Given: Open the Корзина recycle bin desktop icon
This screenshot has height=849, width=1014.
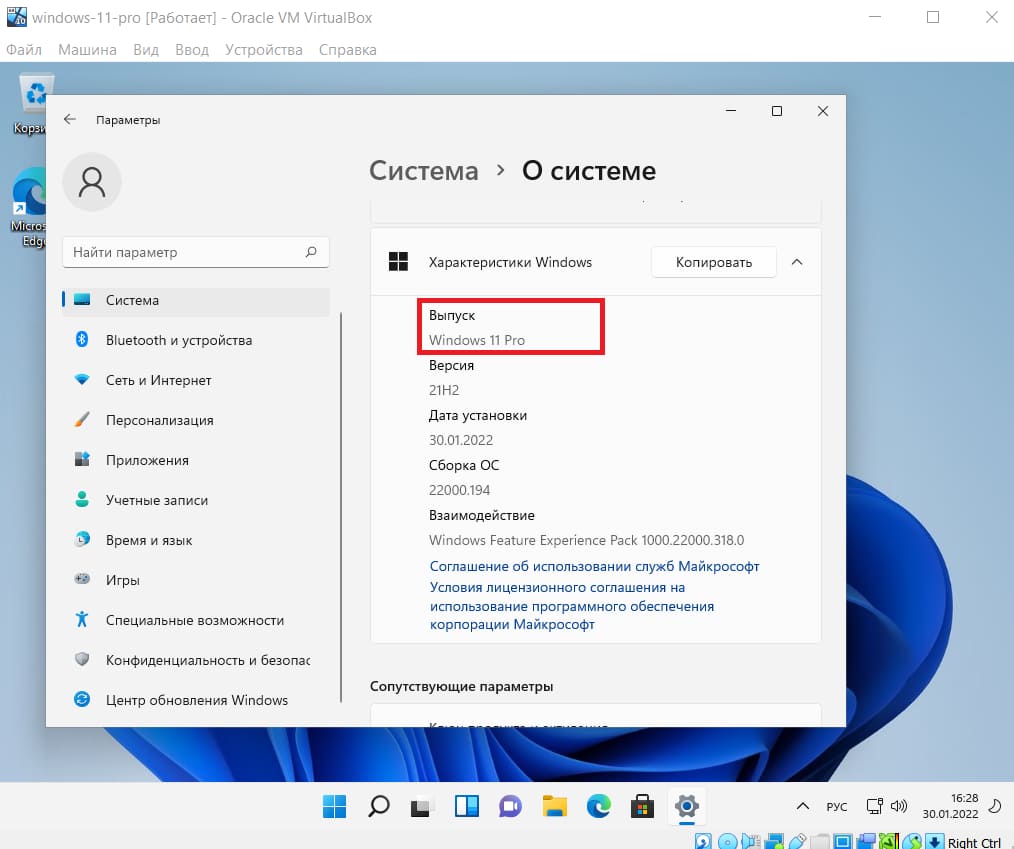Looking at the screenshot, I should (31, 105).
